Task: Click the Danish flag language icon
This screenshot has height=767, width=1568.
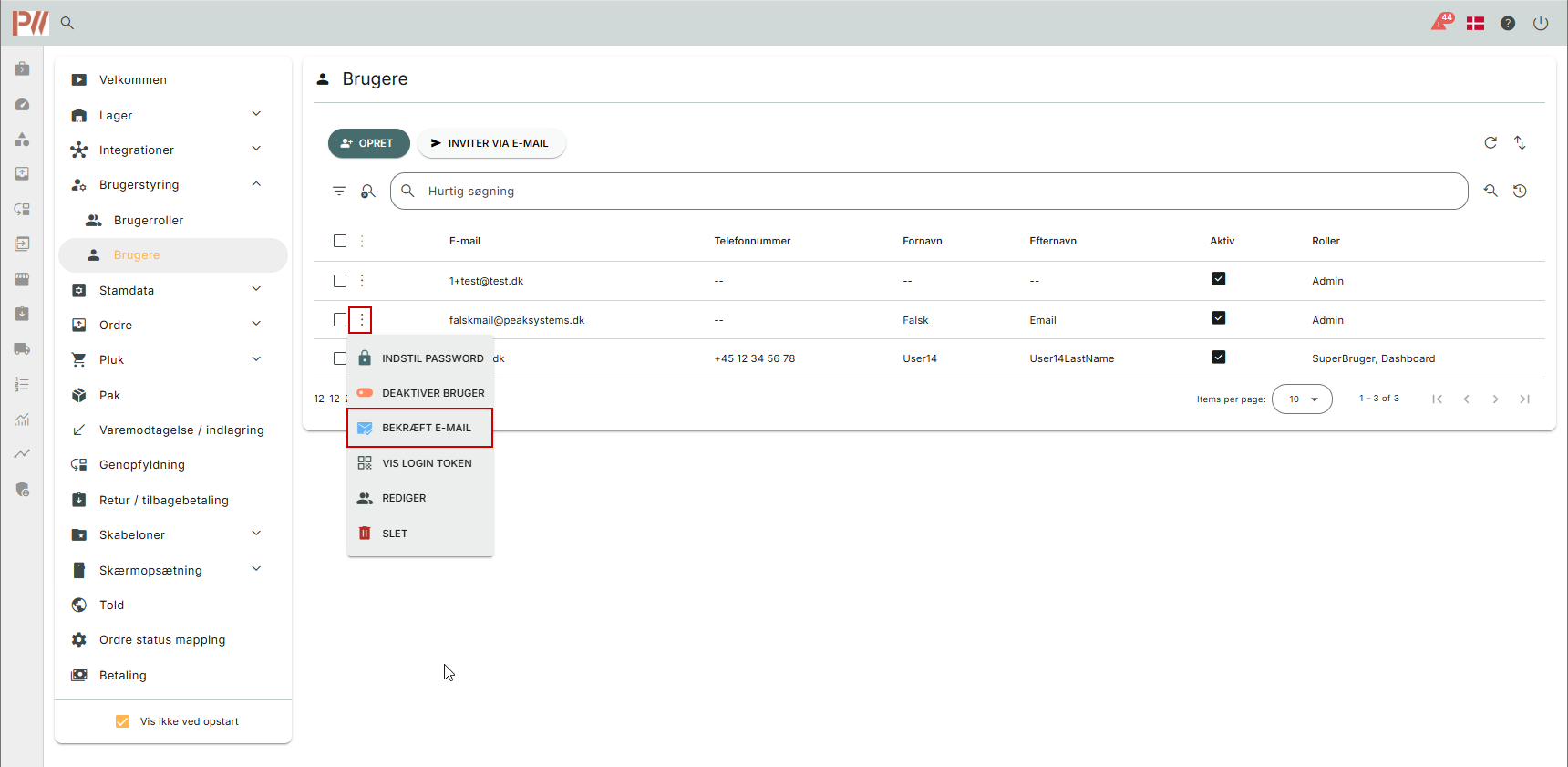Action: point(1475,24)
